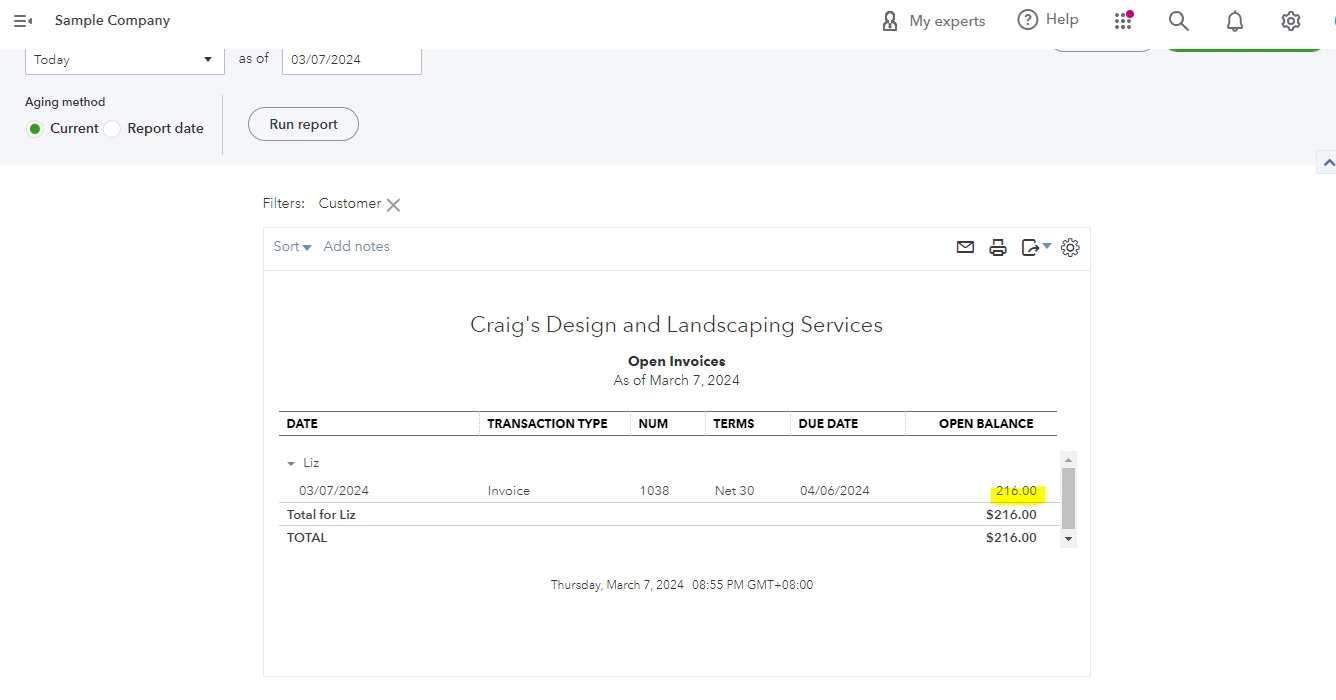Open report customization gear icon
The width and height of the screenshot is (1336, 700).
point(1070,247)
